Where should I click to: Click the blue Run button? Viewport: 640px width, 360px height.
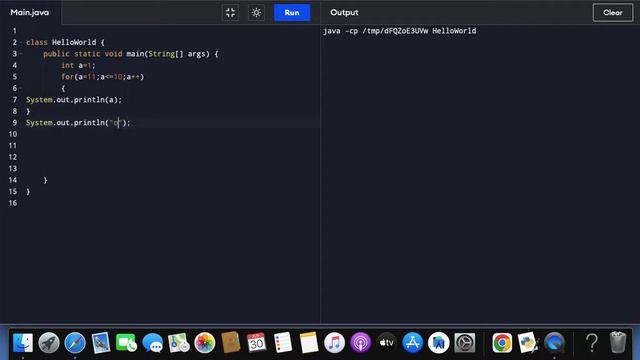click(292, 13)
